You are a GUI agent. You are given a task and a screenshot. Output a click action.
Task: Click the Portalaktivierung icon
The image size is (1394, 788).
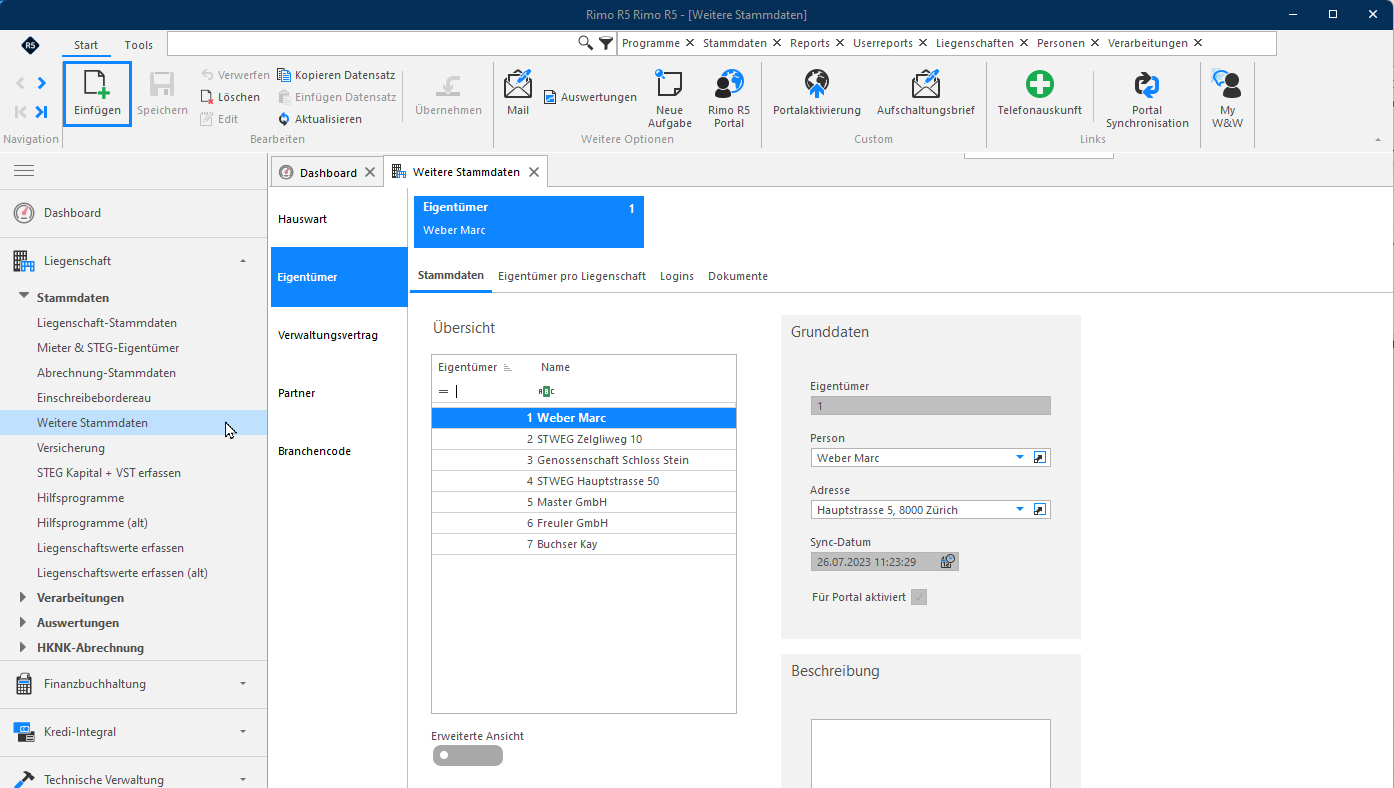click(x=817, y=85)
